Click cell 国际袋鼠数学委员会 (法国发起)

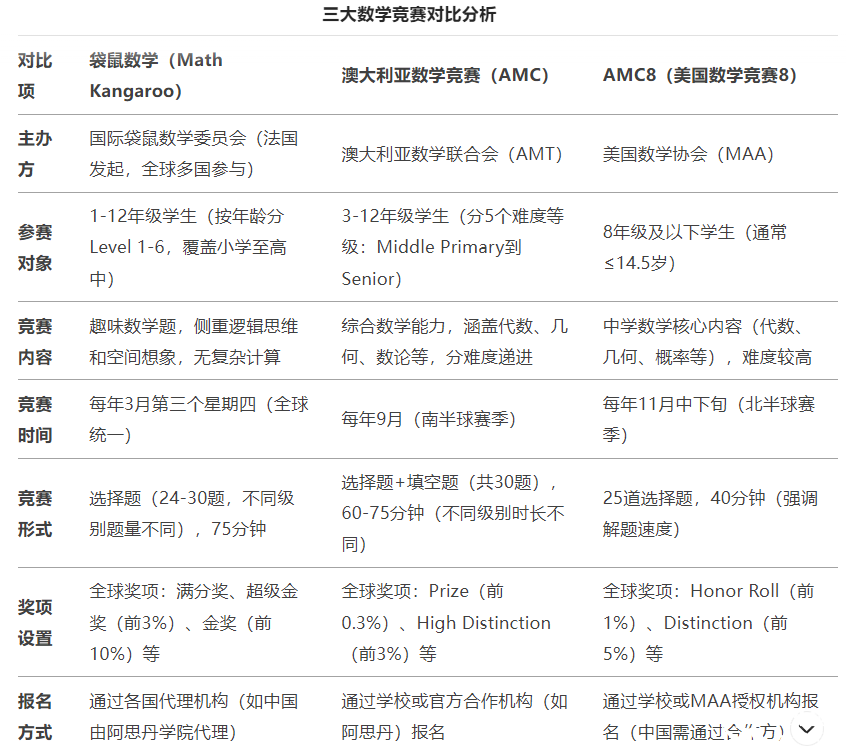point(194,154)
